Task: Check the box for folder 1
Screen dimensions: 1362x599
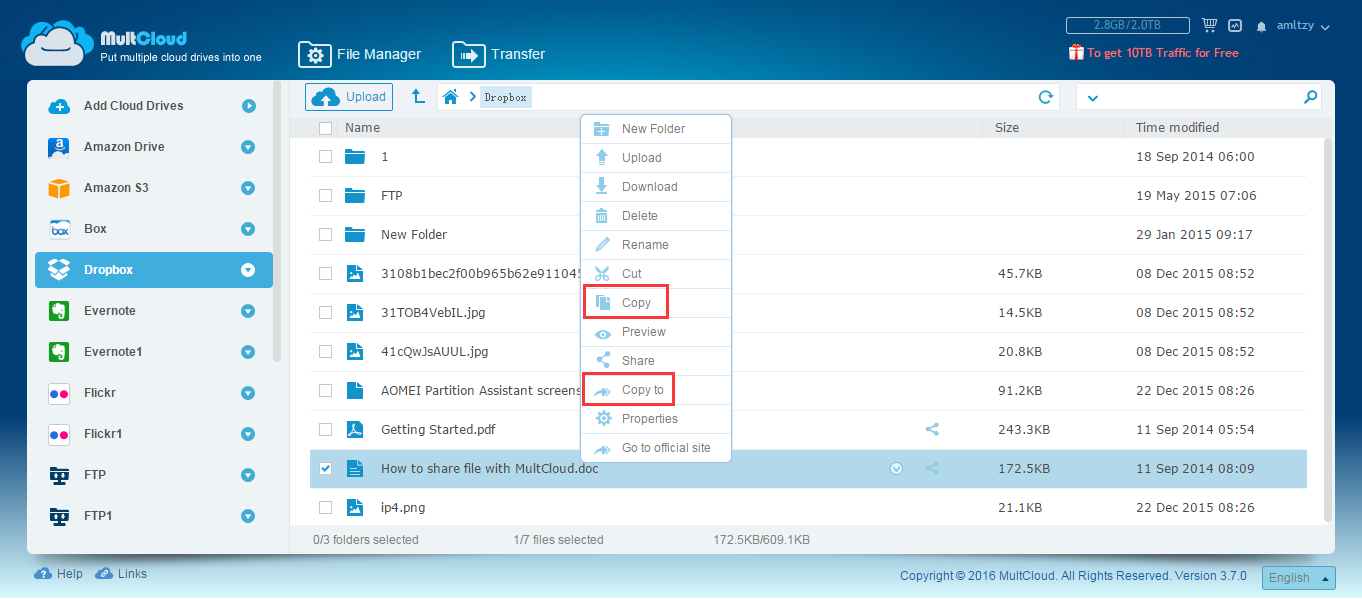Action: (x=325, y=157)
